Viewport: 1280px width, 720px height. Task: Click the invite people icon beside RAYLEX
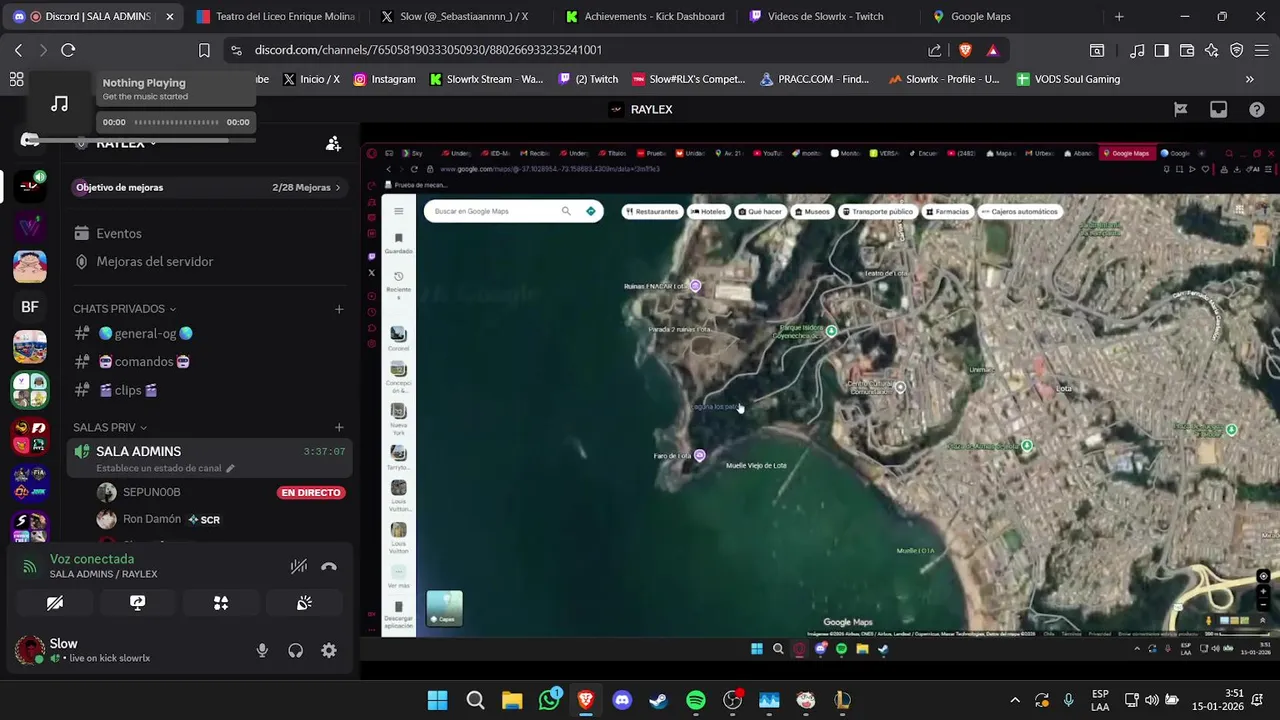tap(333, 144)
